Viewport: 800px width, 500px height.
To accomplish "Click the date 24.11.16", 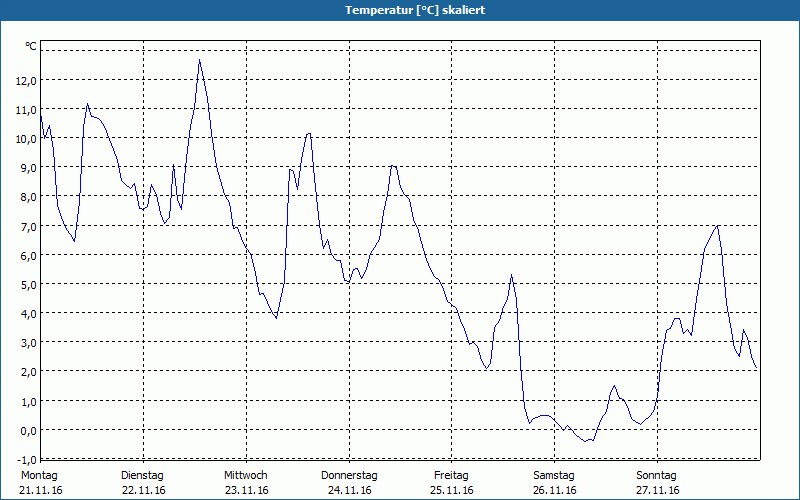I will point(349,490).
